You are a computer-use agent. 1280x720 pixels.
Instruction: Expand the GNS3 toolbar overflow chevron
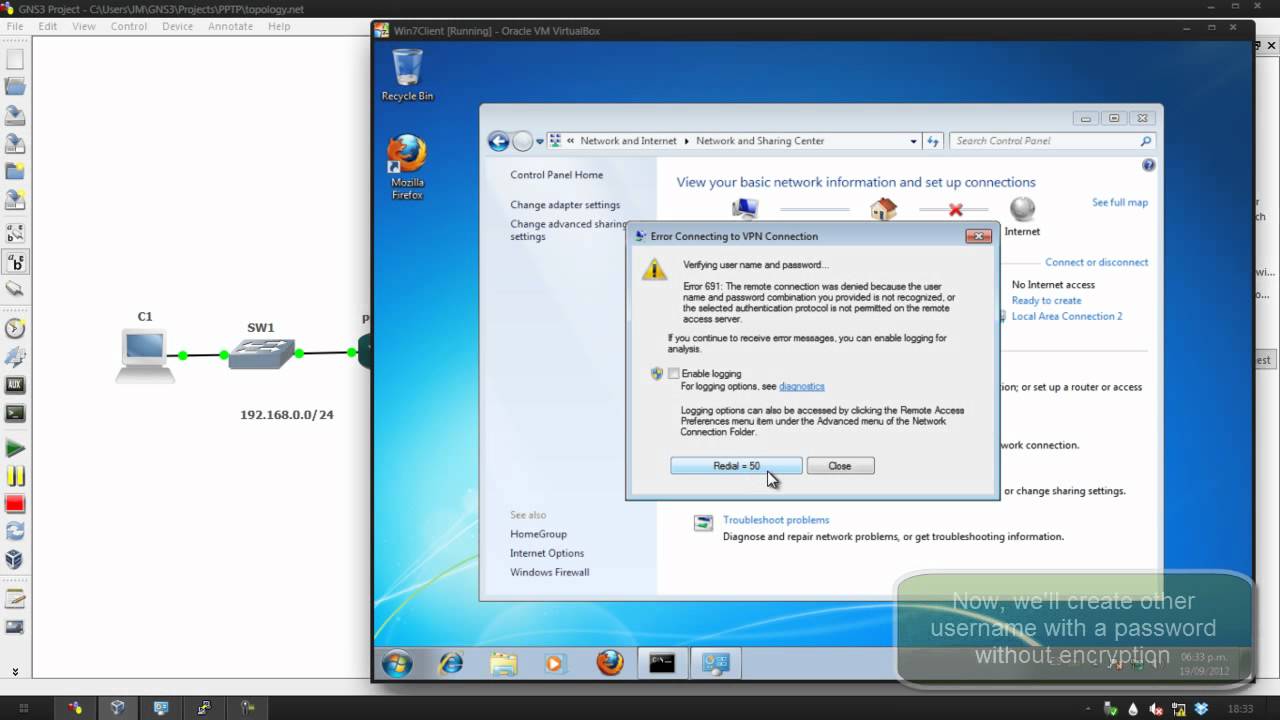pos(15,672)
